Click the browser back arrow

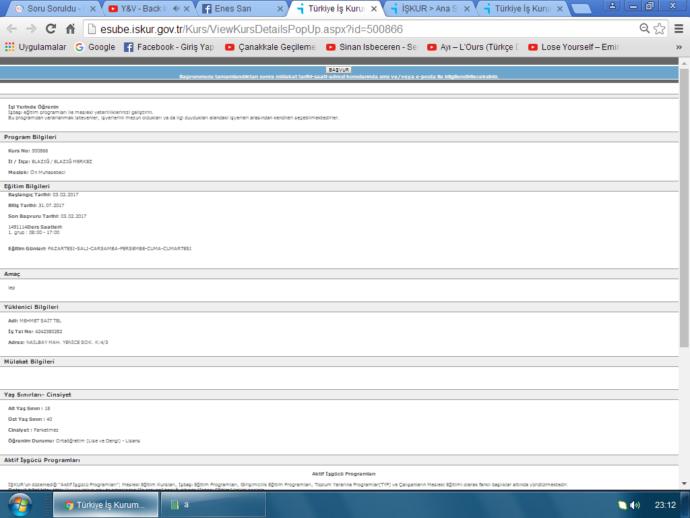pos(11,29)
